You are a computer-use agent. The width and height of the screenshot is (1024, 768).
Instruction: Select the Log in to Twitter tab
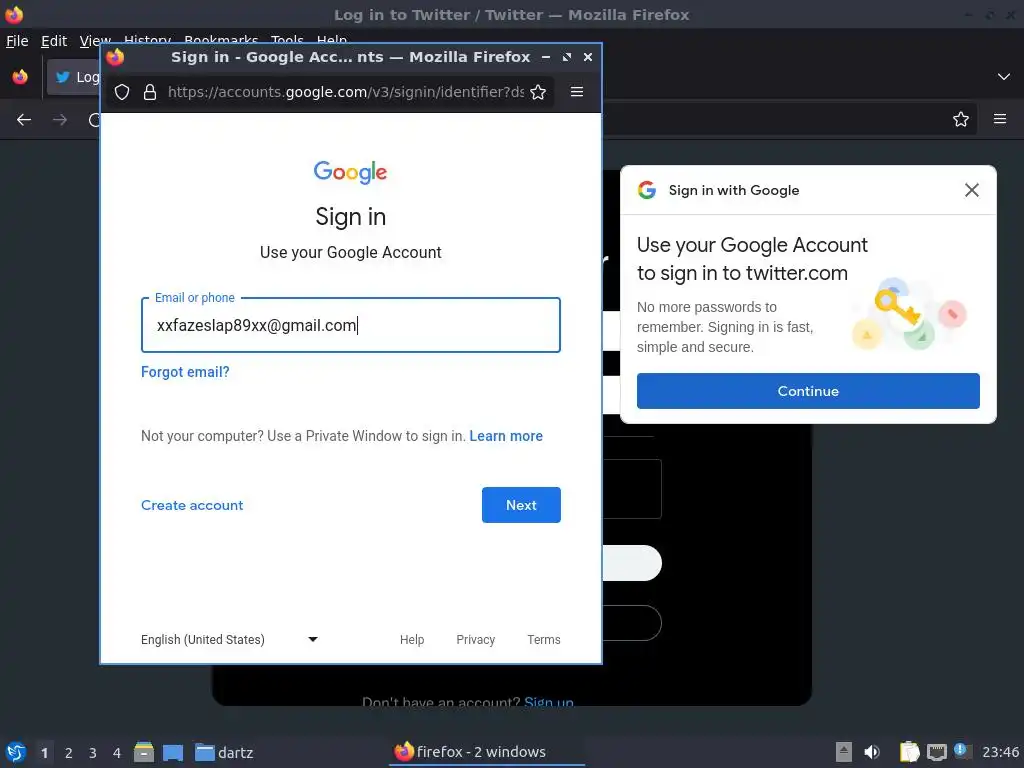pyautogui.click(x=74, y=77)
